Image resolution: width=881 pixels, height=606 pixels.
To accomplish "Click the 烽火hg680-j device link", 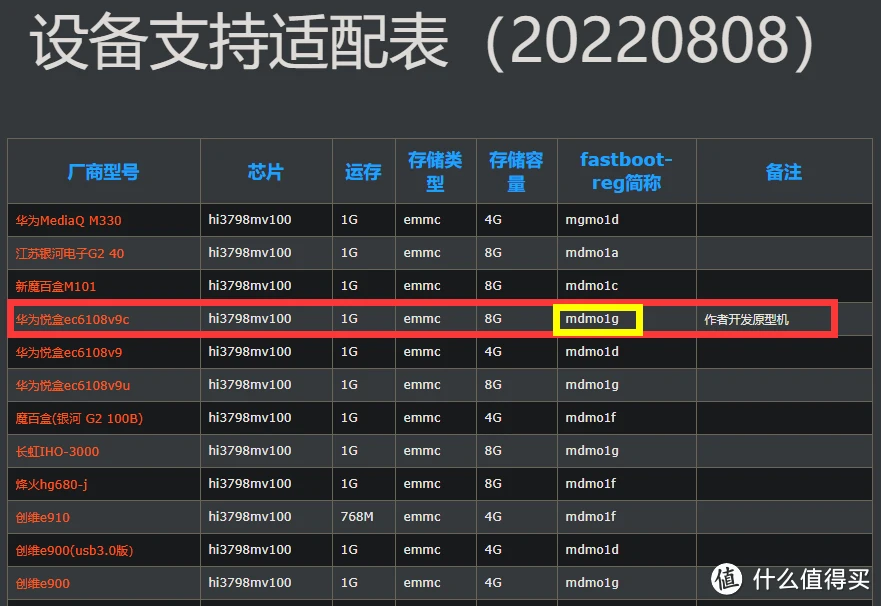I will pos(52,485).
